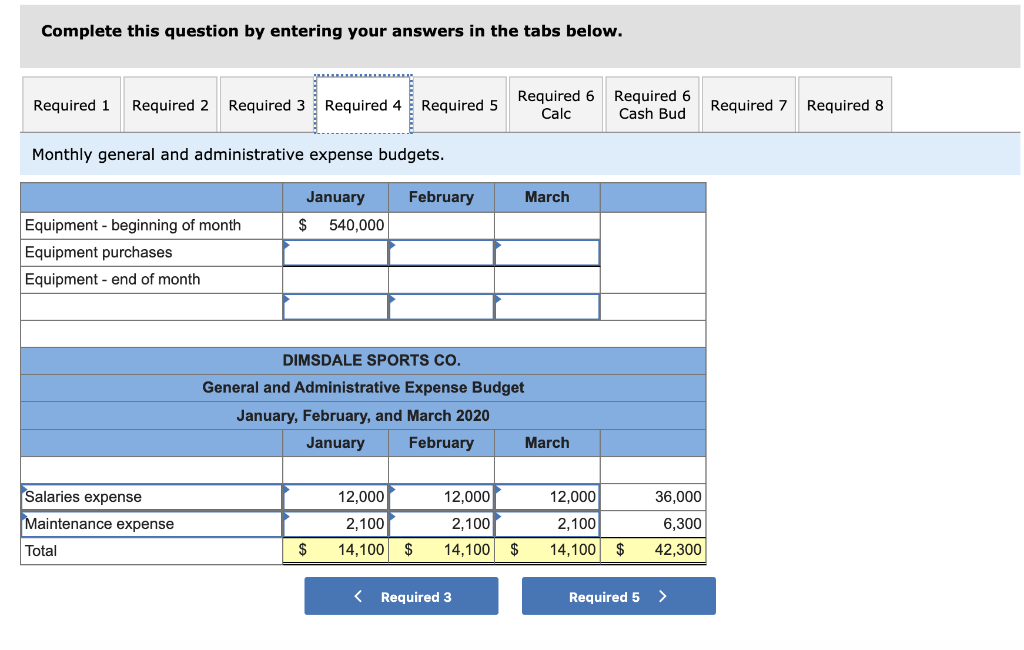
Task: Select the Required 8 tab
Action: click(x=845, y=105)
